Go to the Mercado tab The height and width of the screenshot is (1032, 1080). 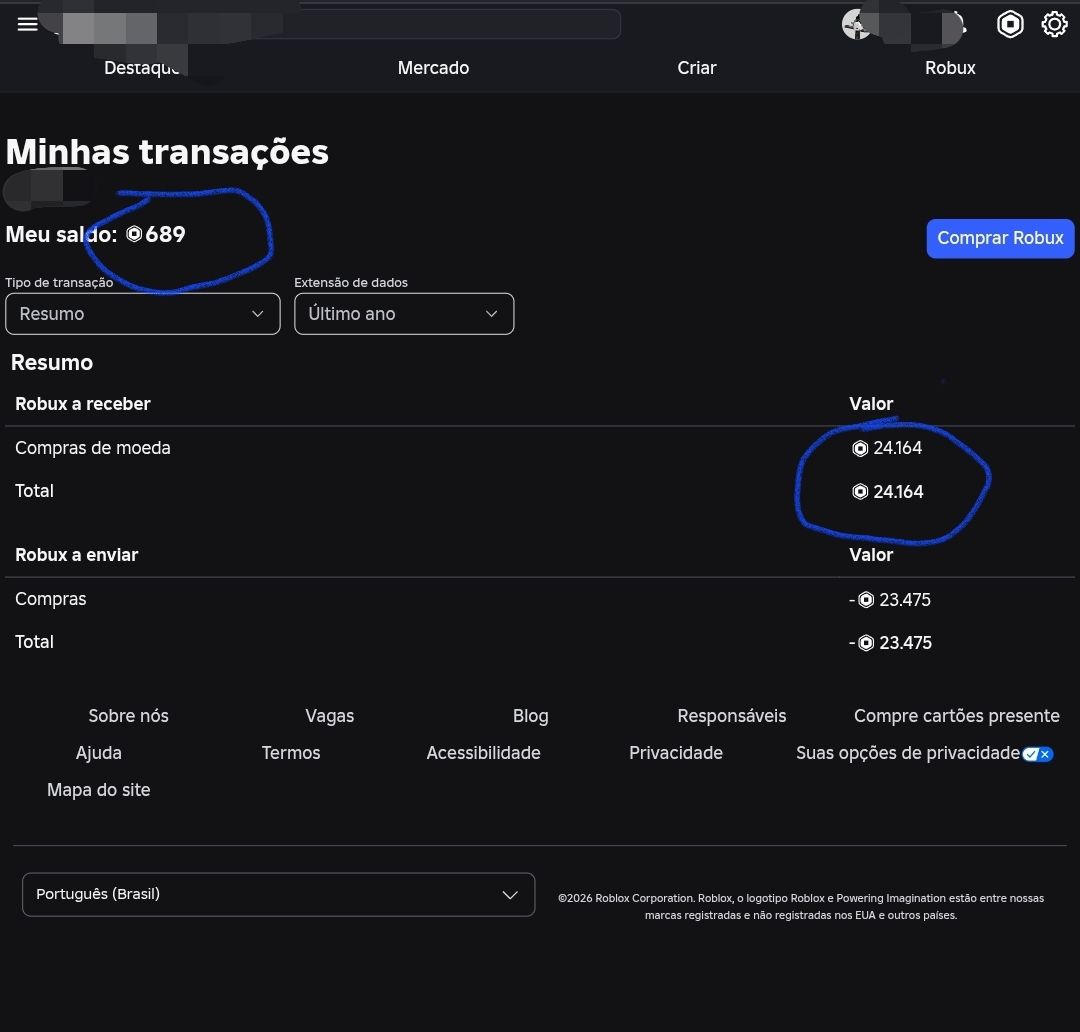point(433,68)
